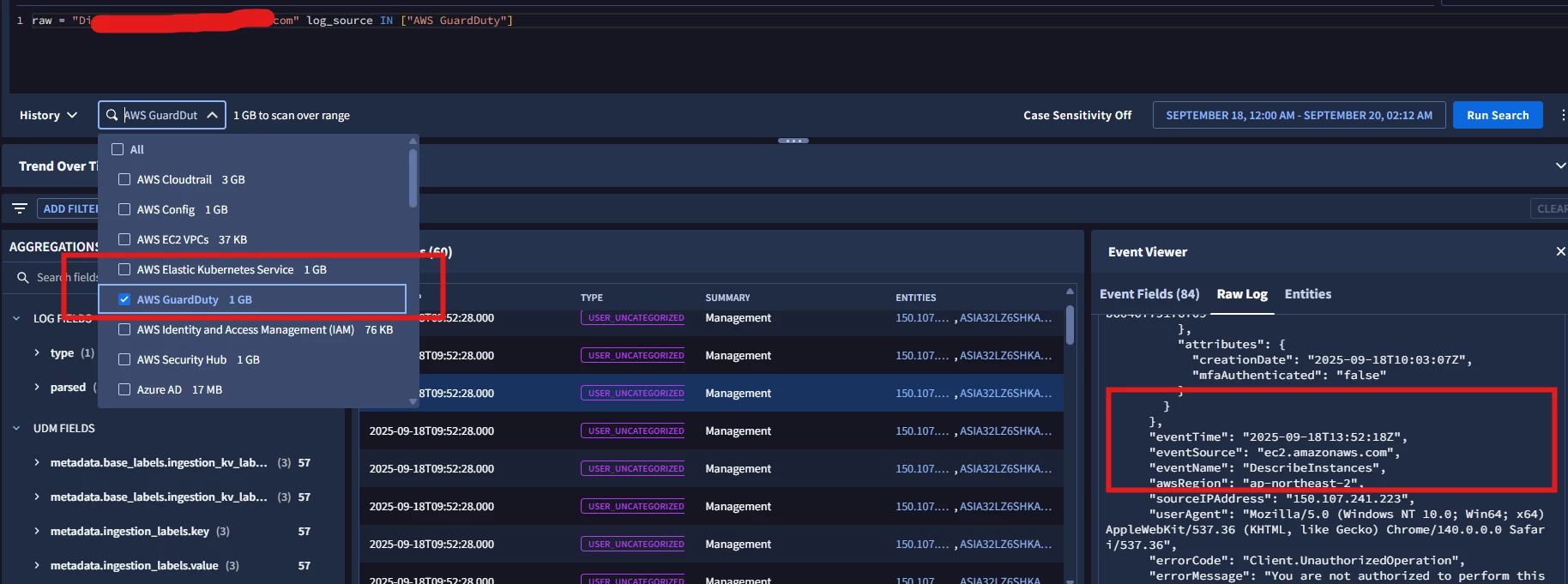The image size is (1568, 584).
Task: Close the Event Viewer panel
Action: 1560,251
